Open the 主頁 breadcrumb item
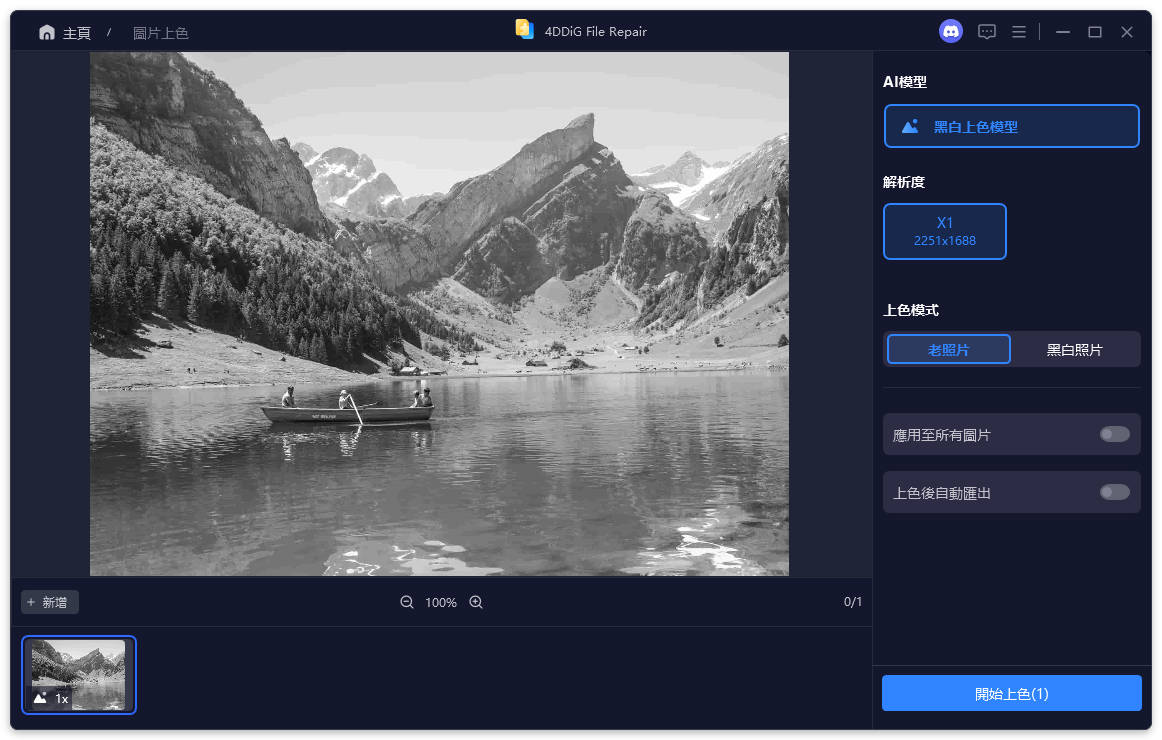Screen dimensions: 1162x740 (x=76, y=31)
